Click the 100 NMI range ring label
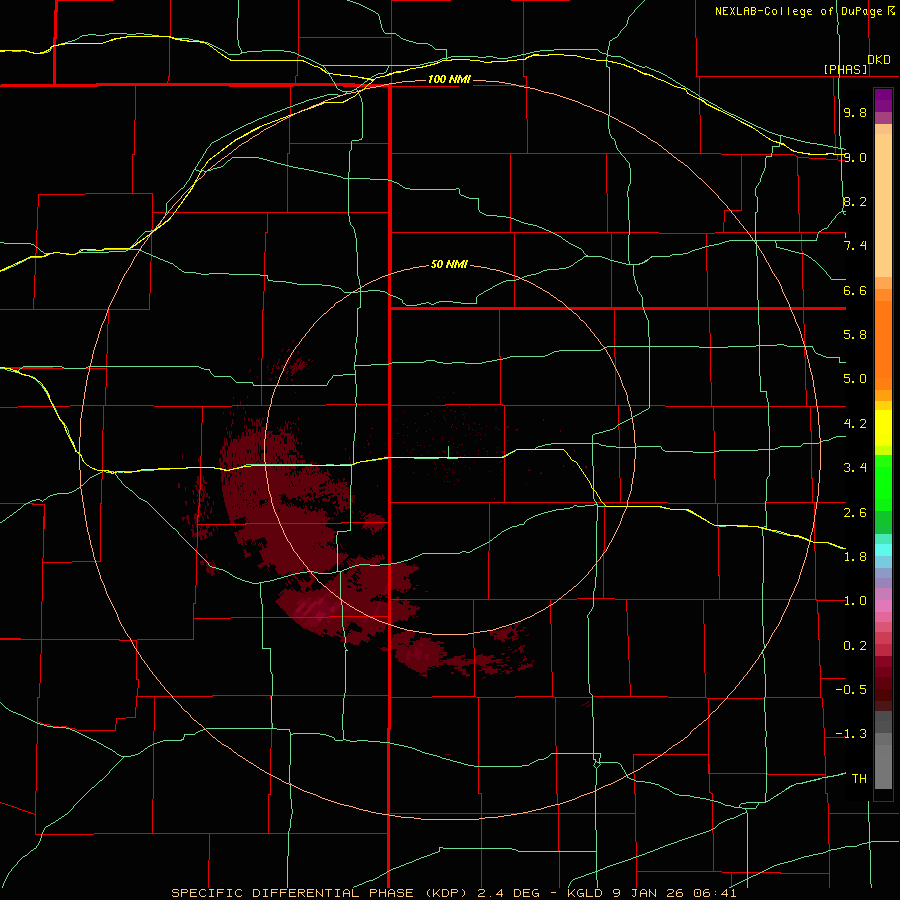The image size is (900, 900). pos(449,79)
